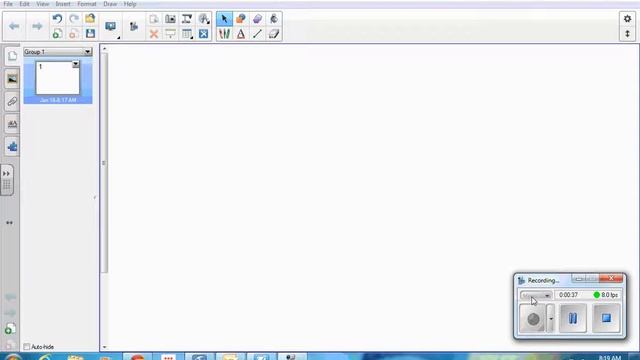Go to the next page using the forward arrow
Screen dimensions: 640x360
37,26
